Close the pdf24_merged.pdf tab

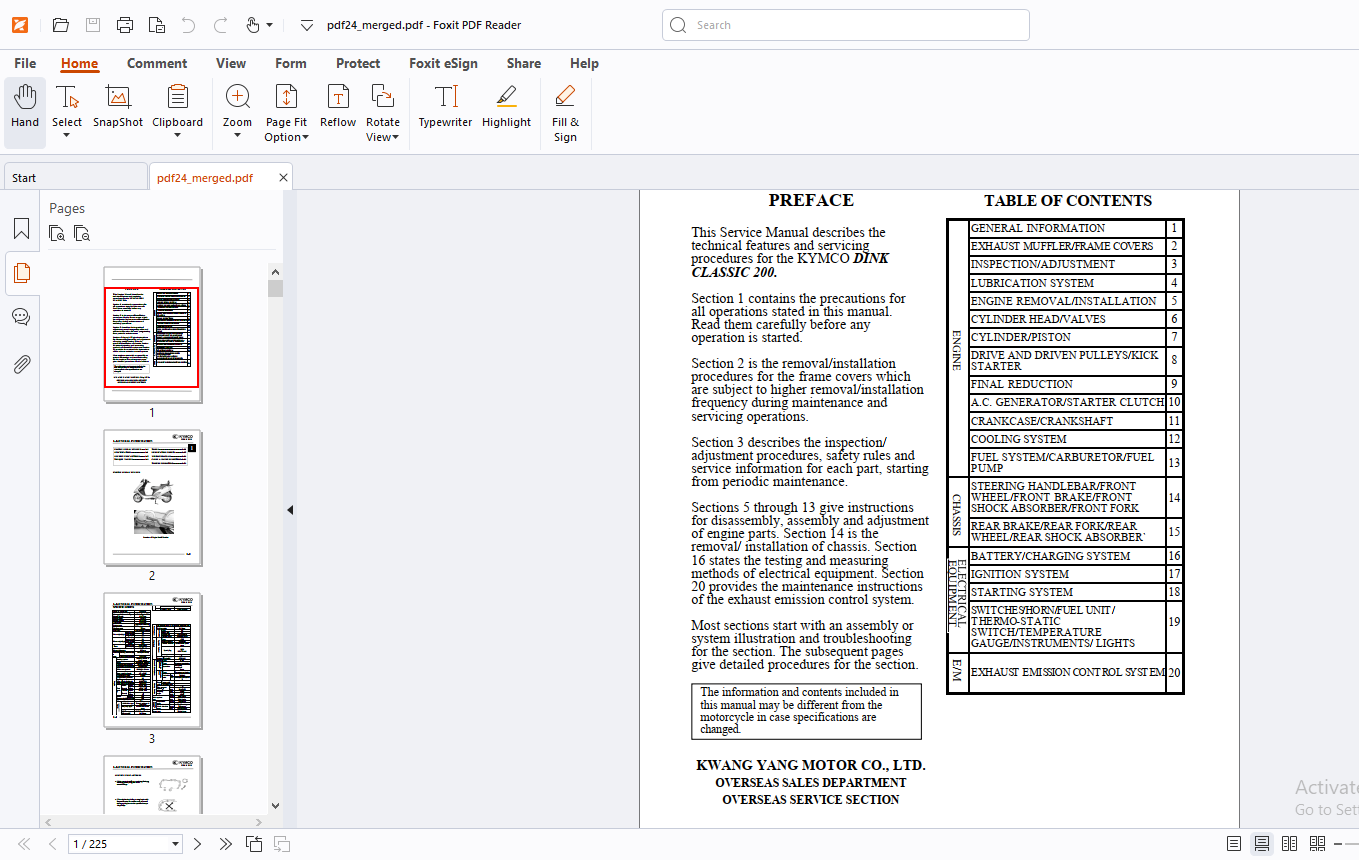[283, 178]
